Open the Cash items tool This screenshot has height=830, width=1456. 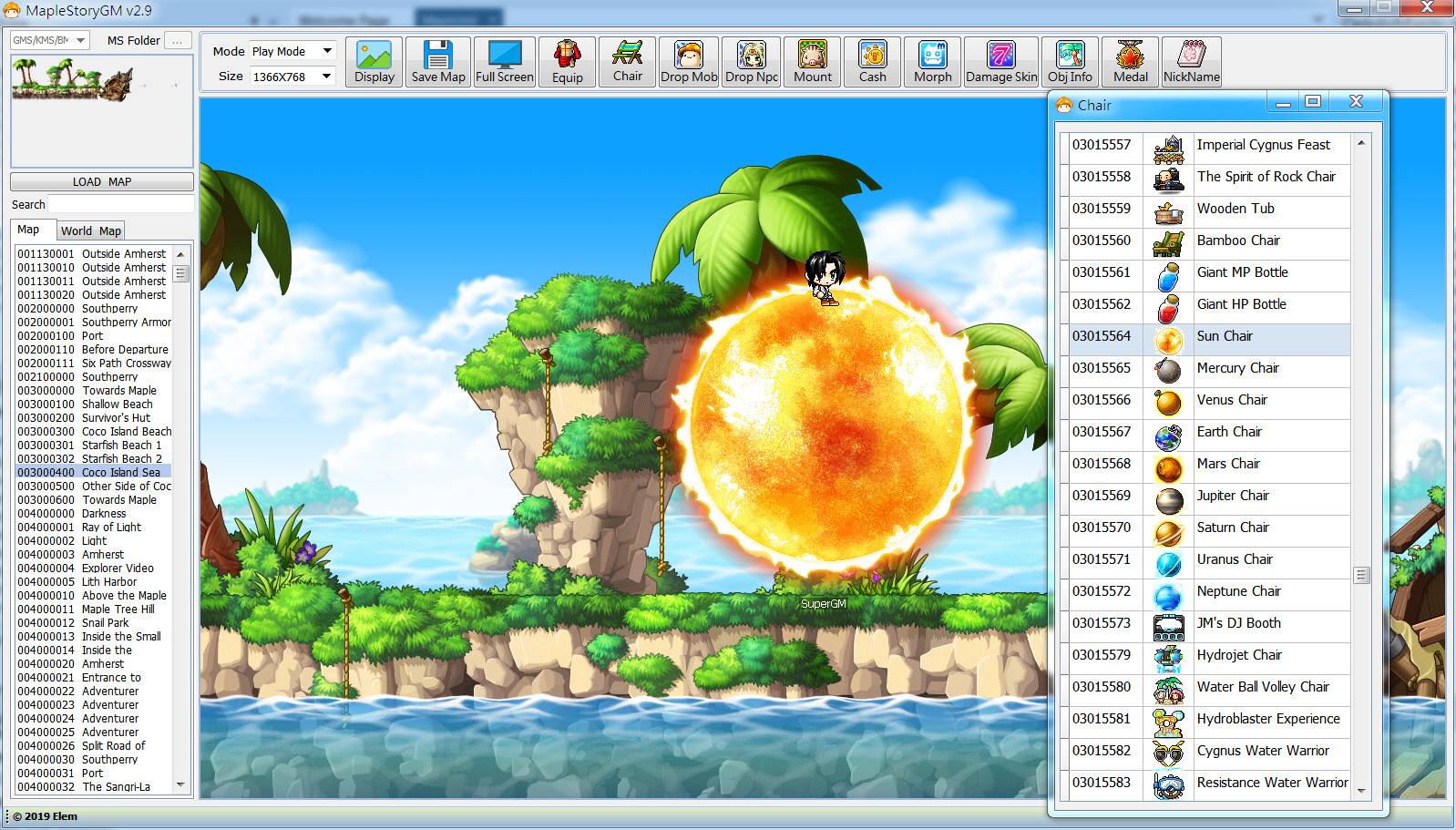pyautogui.click(x=872, y=61)
